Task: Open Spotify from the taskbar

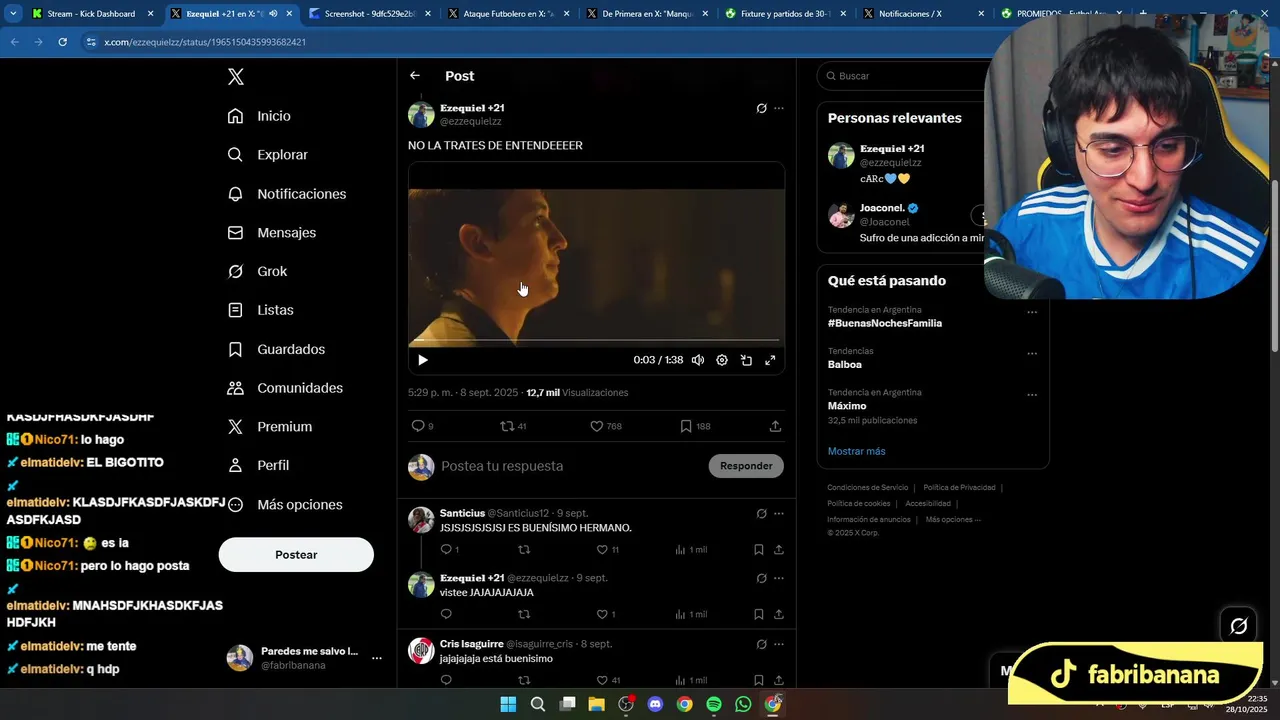Action: click(714, 704)
